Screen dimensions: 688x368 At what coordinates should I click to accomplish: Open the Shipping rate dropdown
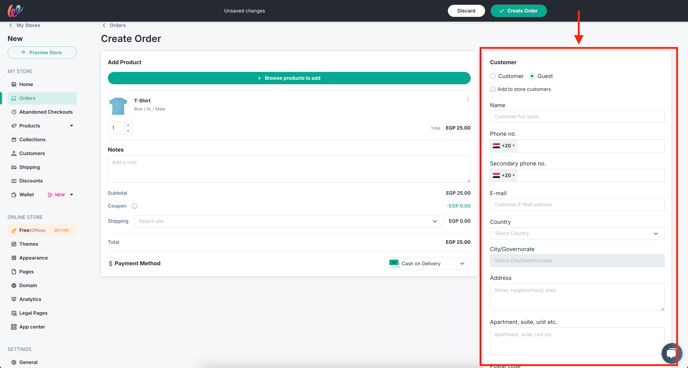click(289, 221)
